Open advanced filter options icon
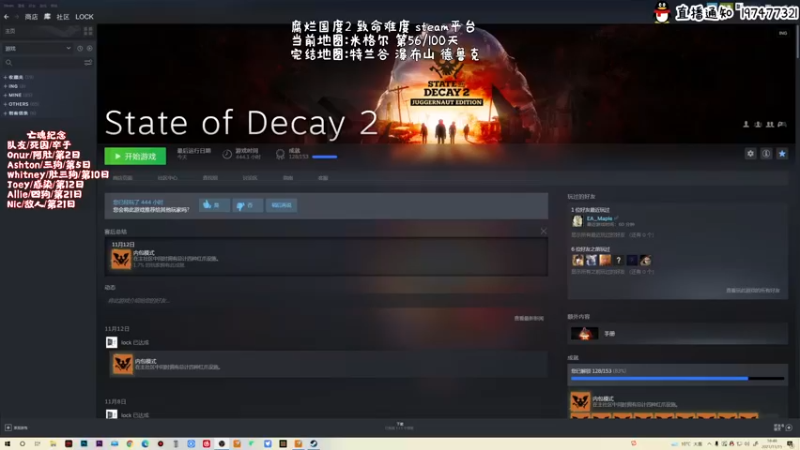 point(88,63)
